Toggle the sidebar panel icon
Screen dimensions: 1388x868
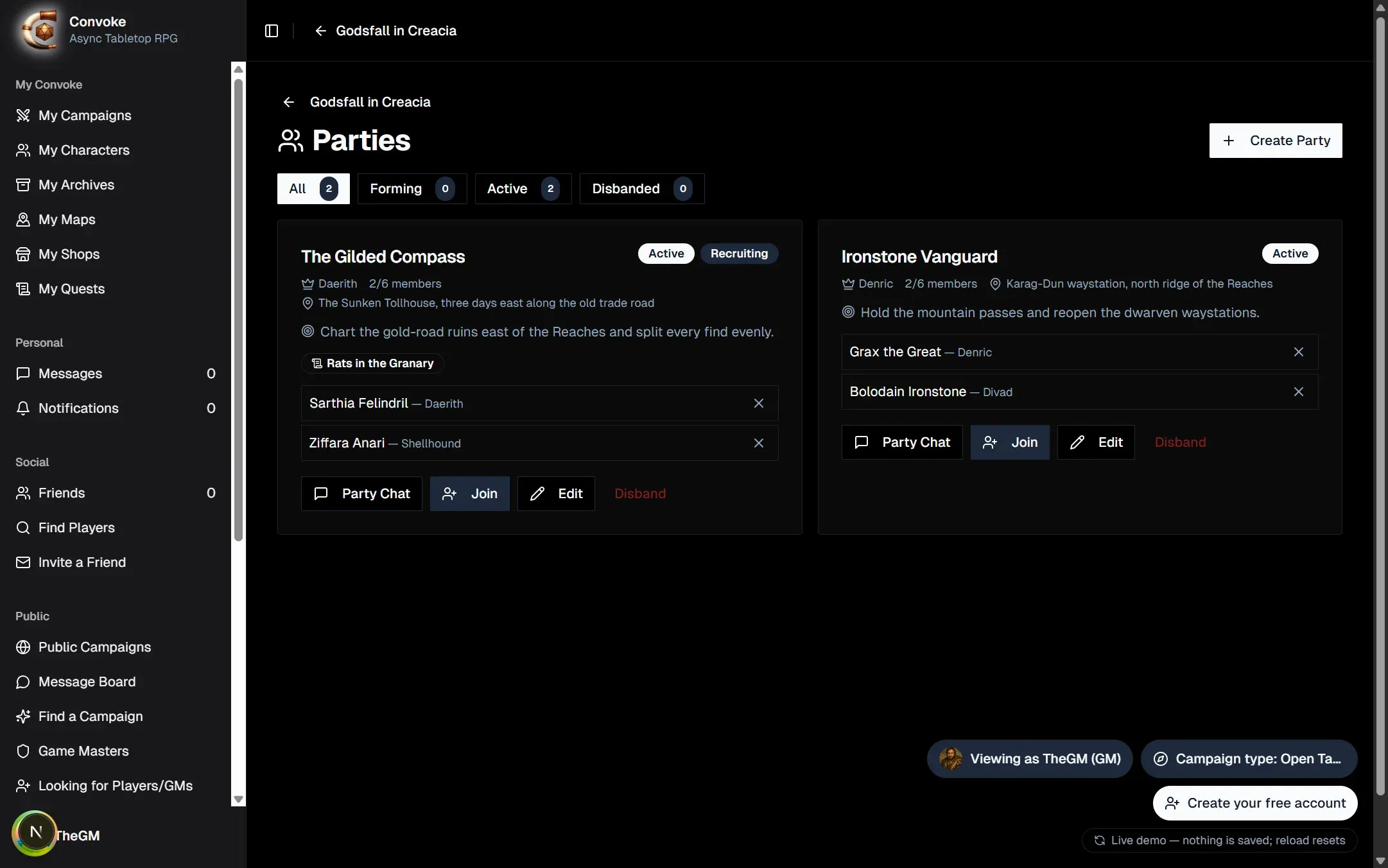coord(272,31)
